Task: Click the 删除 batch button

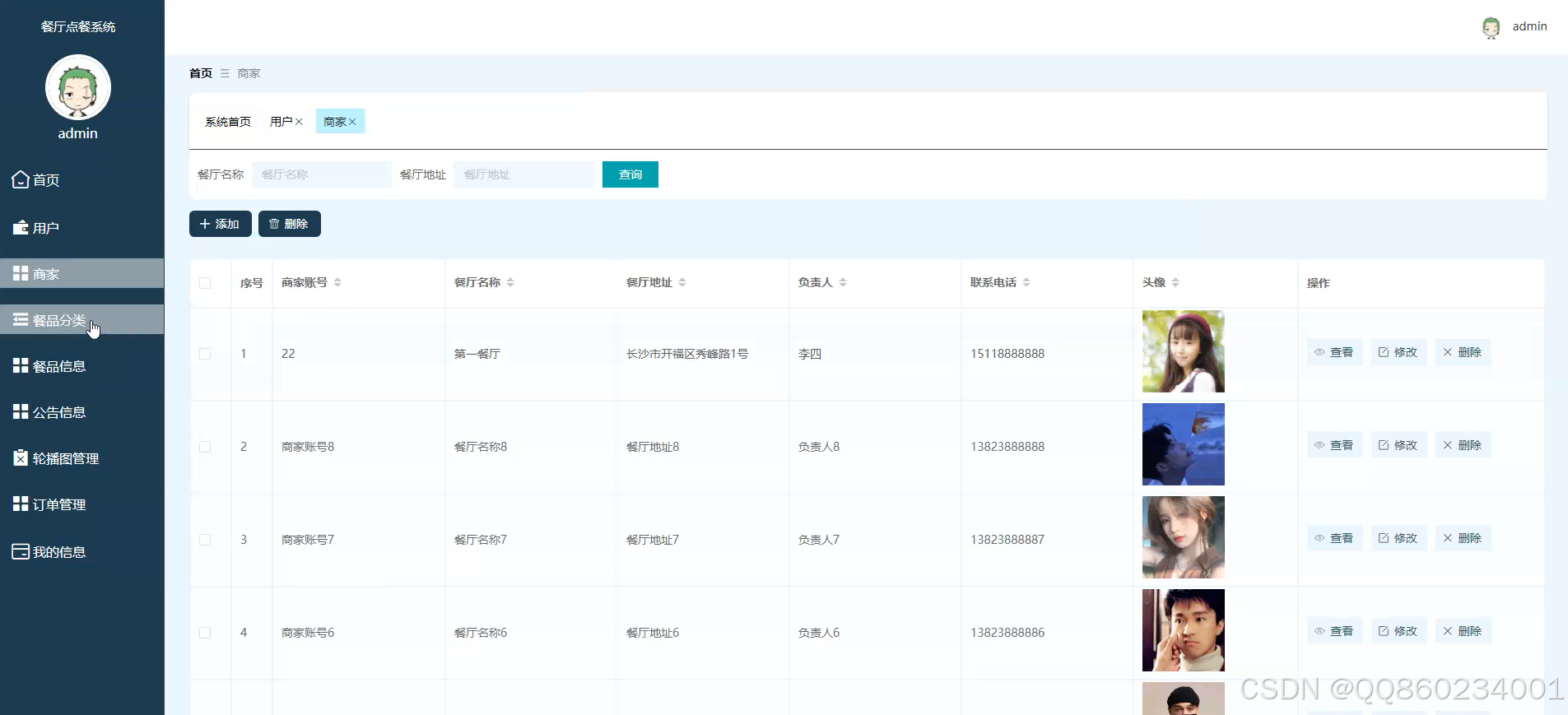Action: (290, 224)
